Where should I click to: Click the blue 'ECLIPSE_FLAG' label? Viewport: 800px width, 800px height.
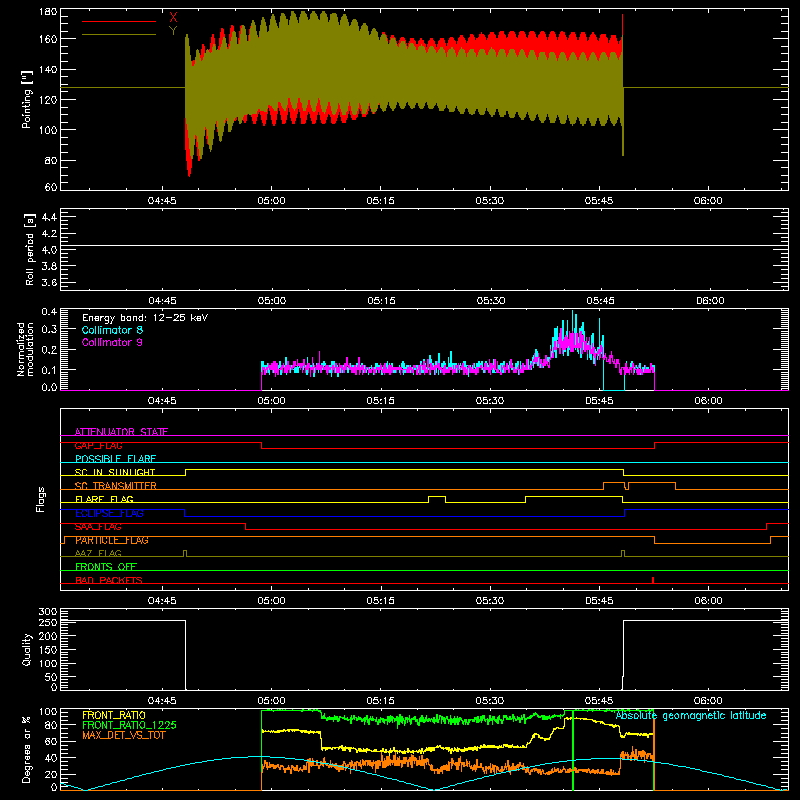click(109, 513)
